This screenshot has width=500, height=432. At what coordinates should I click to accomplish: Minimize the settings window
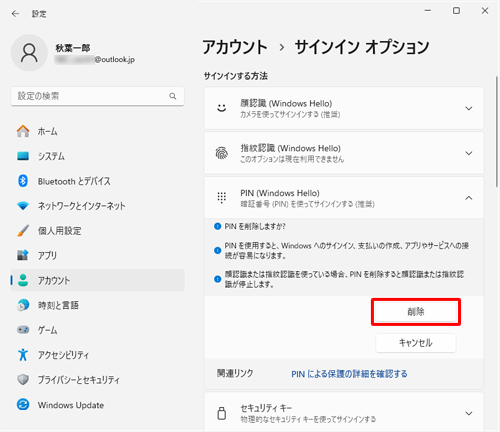point(428,11)
